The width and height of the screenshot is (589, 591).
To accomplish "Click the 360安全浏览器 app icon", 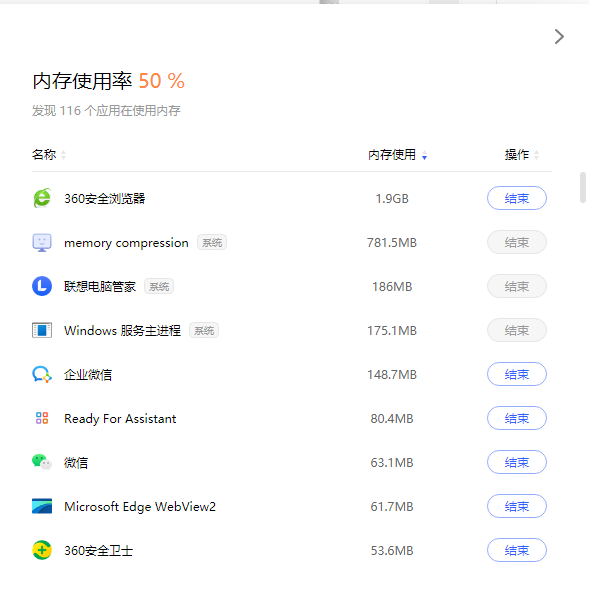I will pos(42,198).
